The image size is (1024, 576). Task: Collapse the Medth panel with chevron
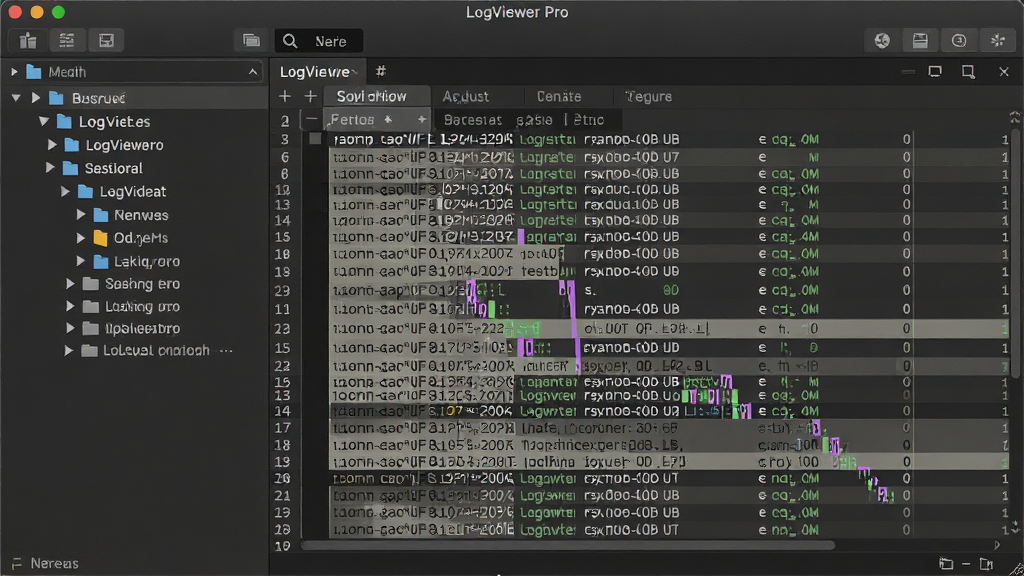pyautogui.click(x=253, y=72)
